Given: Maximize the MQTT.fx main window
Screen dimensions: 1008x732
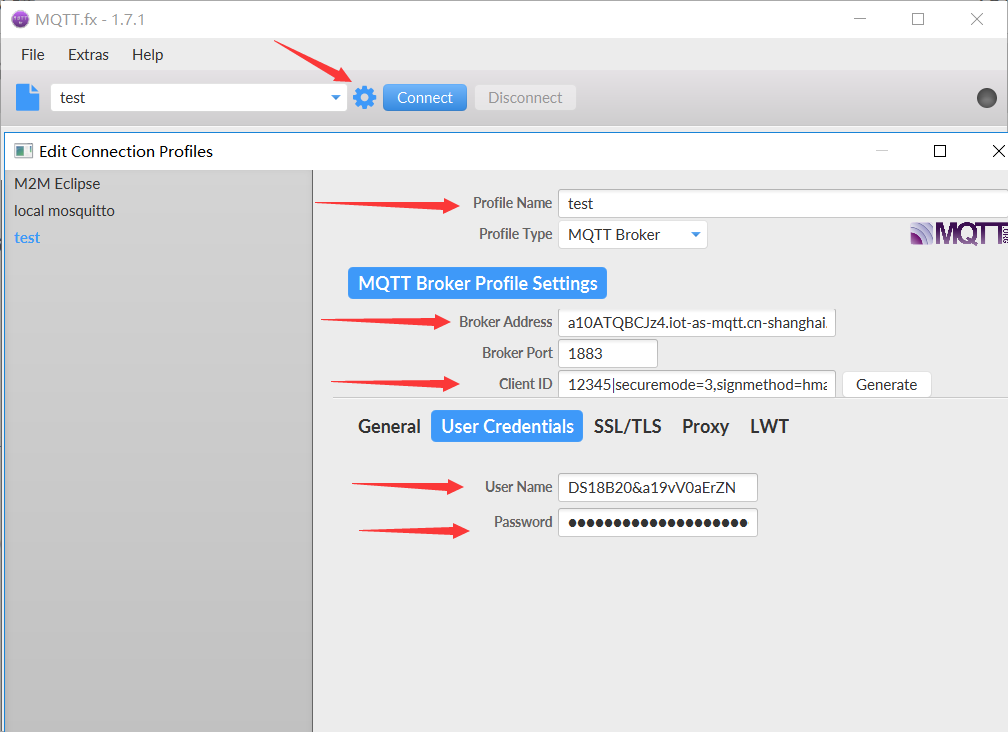Looking at the screenshot, I should pos(918,19).
